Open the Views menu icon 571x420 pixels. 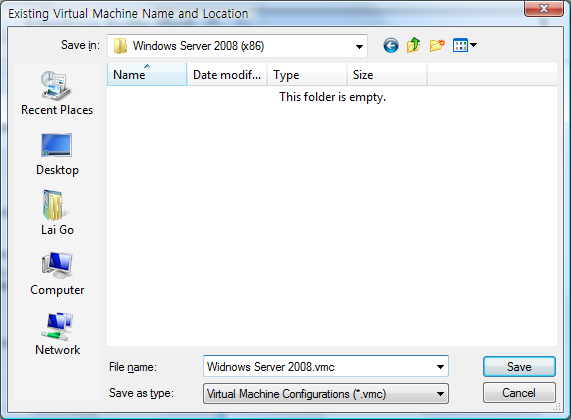(x=460, y=46)
